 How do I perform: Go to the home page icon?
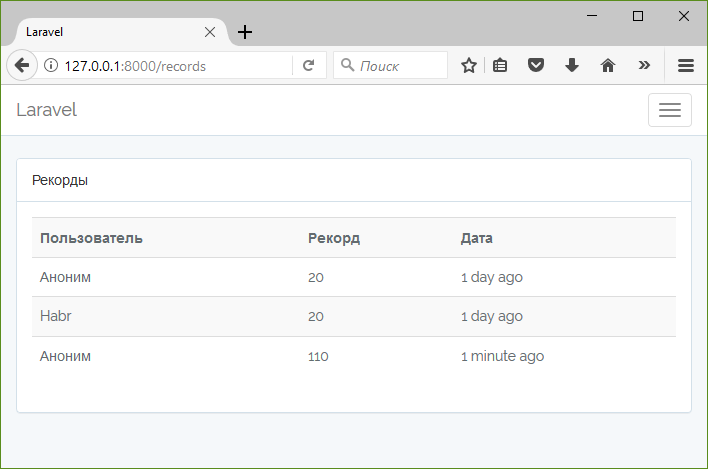[608, 66]
